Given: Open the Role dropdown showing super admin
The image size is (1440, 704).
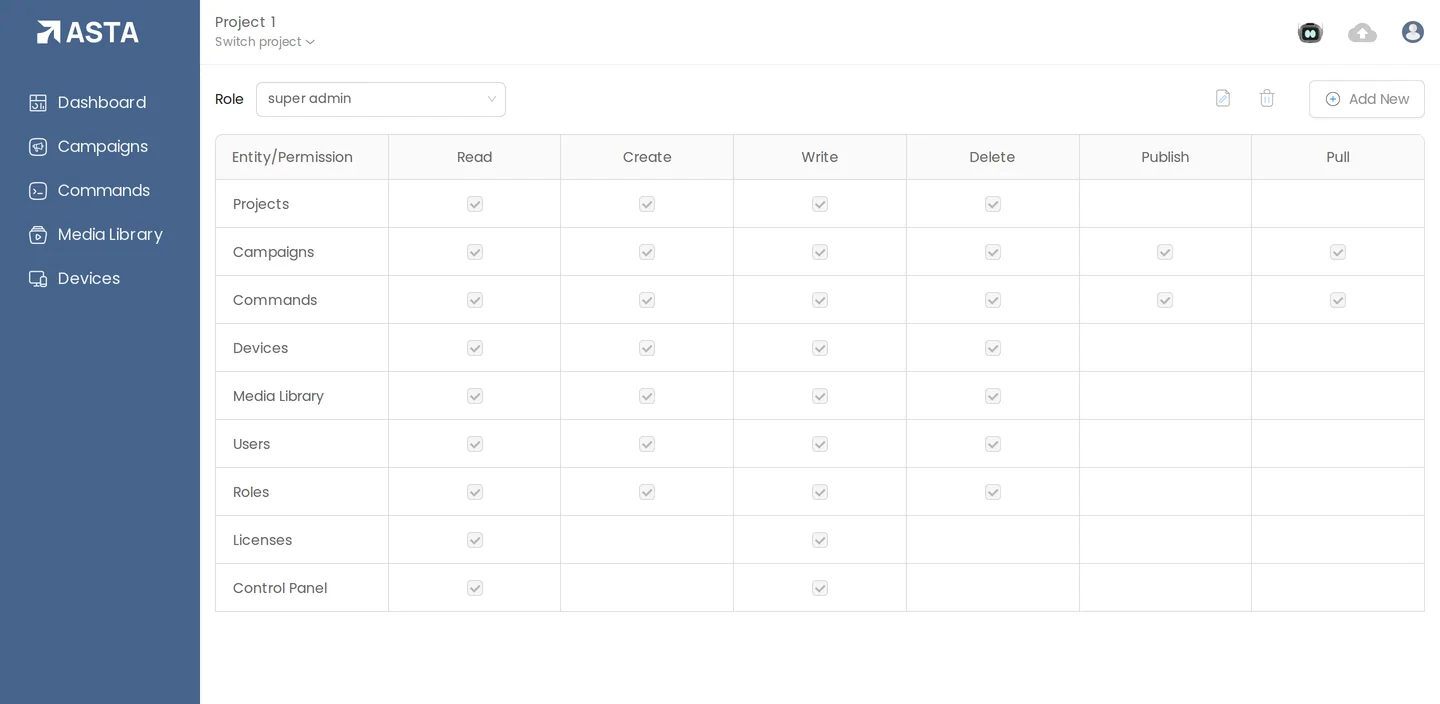Looking at the screenshot, I should (381, 99).
